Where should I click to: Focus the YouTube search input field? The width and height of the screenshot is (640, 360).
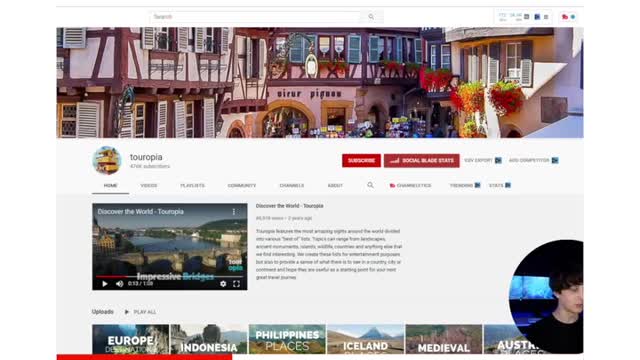coord(255,17)
